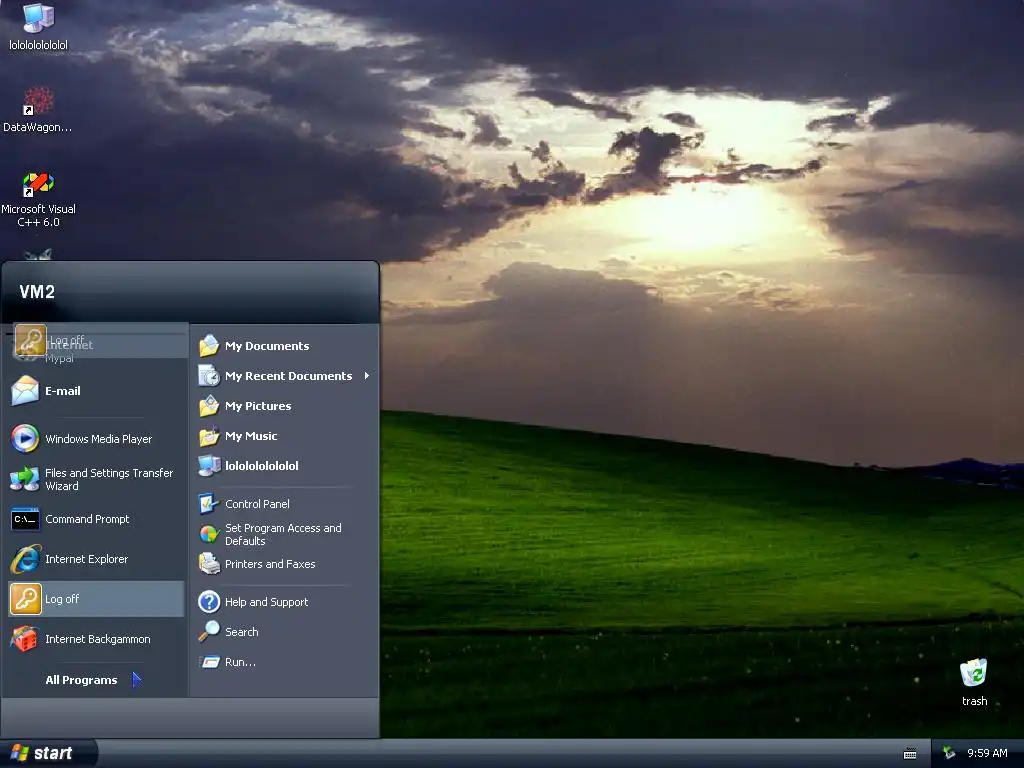Image resolution: width=1024 pixels, height=768 pixels.
Task: Click the 9:59 AM taskbar clock
Action: point(987,753)
